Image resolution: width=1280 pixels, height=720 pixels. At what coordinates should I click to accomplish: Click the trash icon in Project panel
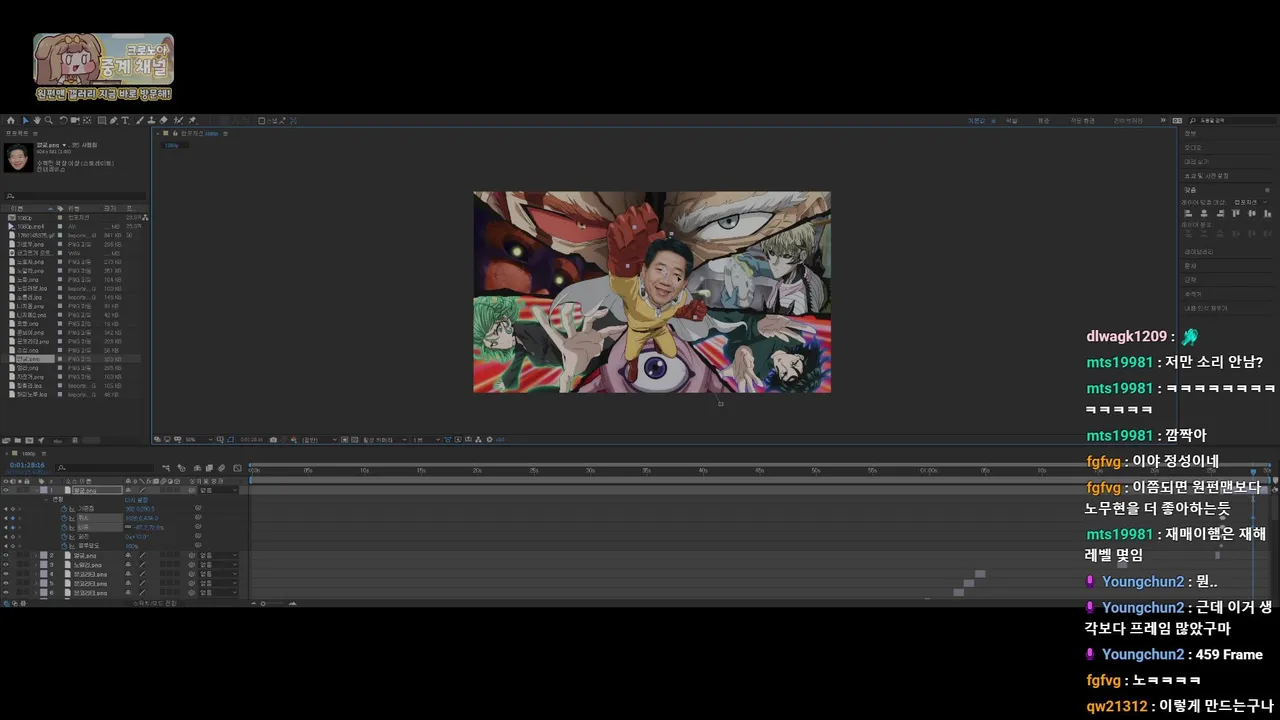point(75,438)
